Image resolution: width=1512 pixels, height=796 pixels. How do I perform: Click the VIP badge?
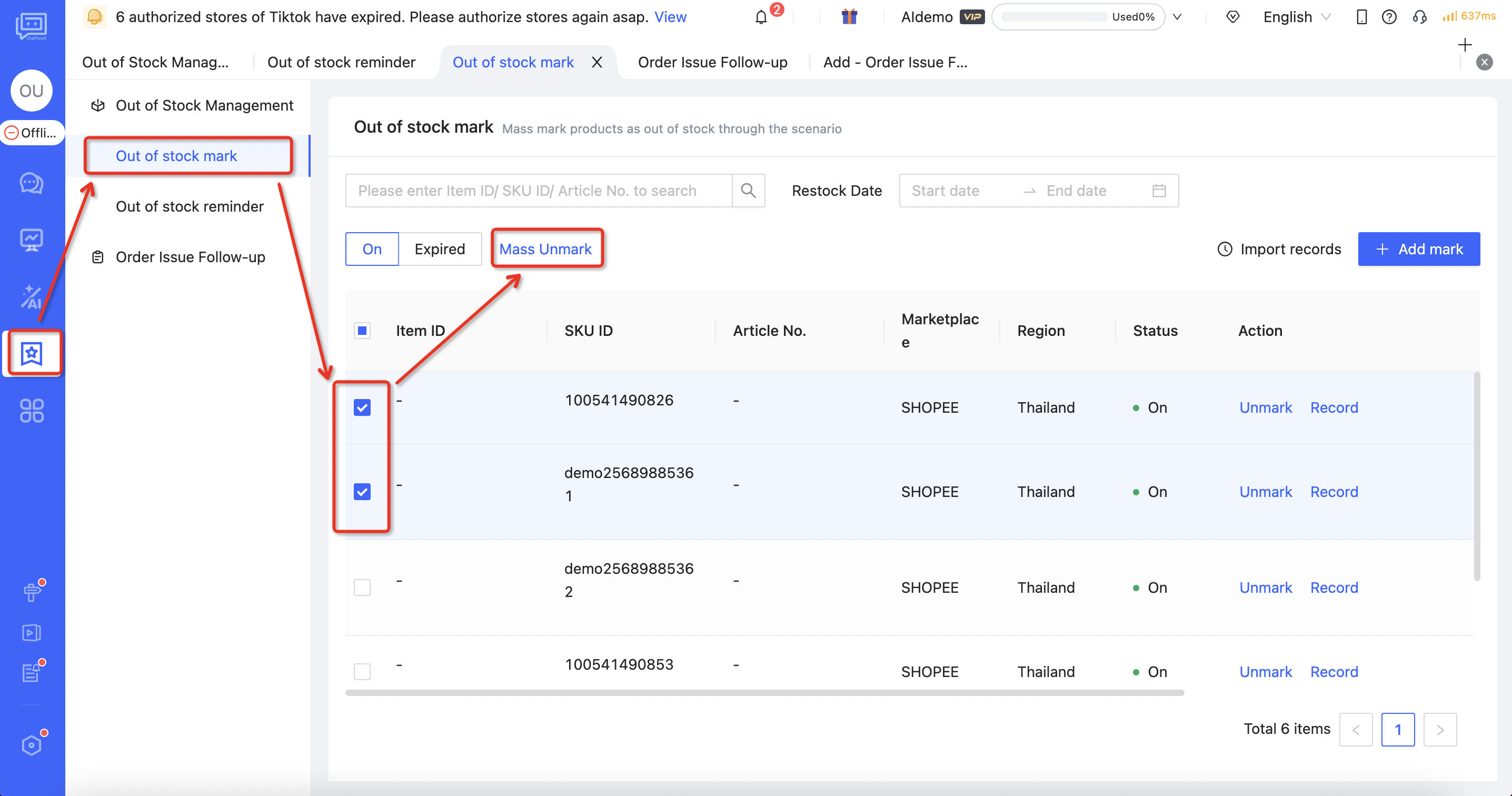click(x=972, y=16)
